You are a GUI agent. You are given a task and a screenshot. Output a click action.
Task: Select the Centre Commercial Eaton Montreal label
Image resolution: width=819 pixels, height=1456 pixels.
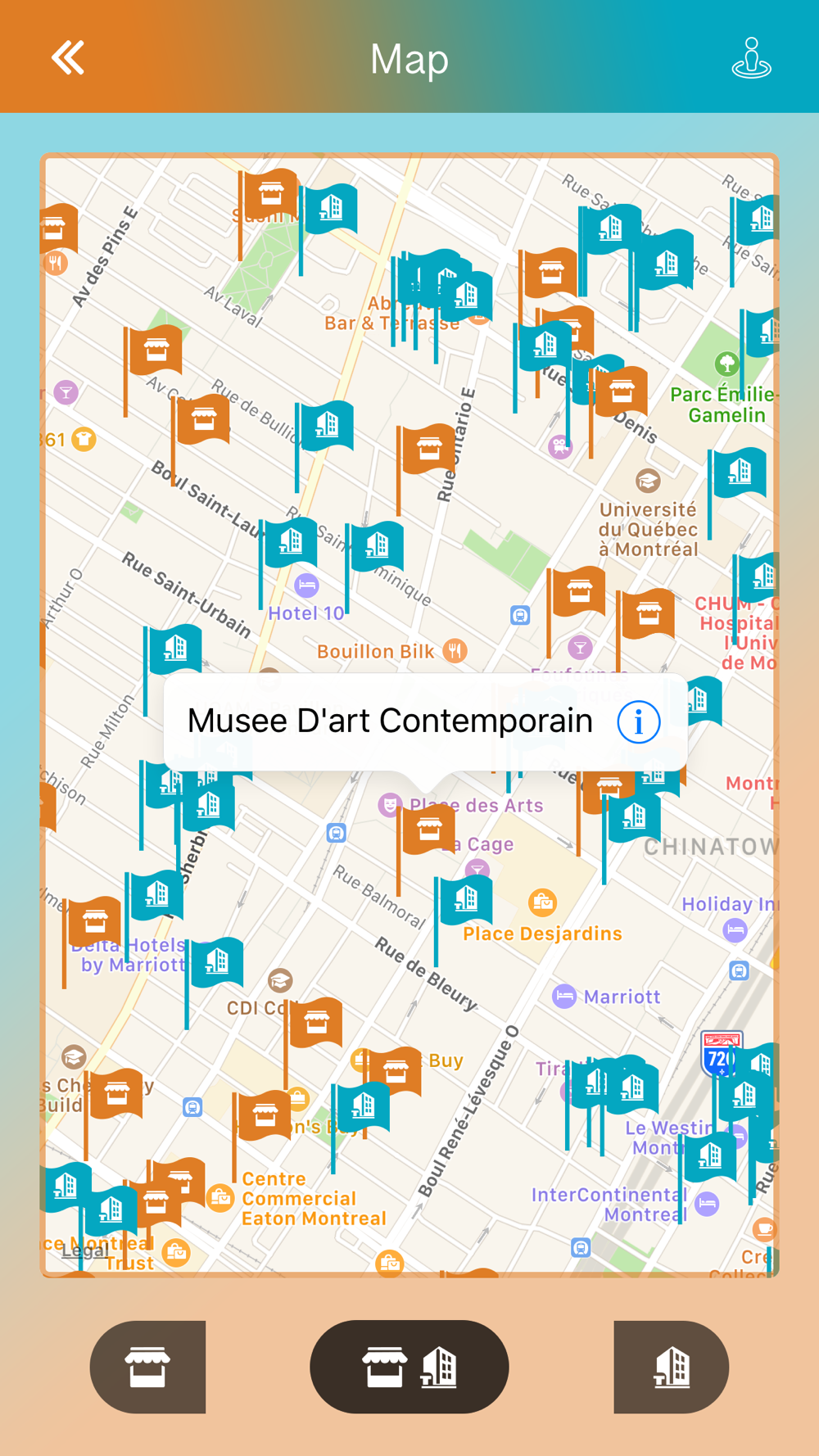[314, 1199]
